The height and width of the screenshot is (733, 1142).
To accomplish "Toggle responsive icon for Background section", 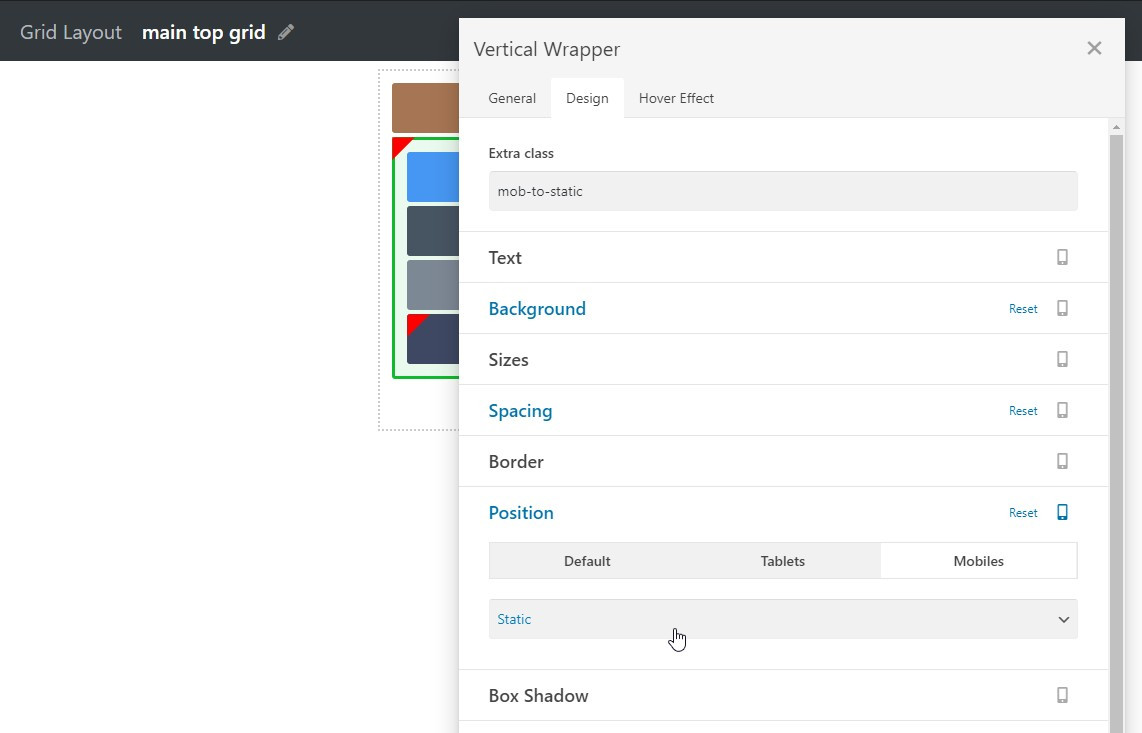I will (x=1063, y=308).
